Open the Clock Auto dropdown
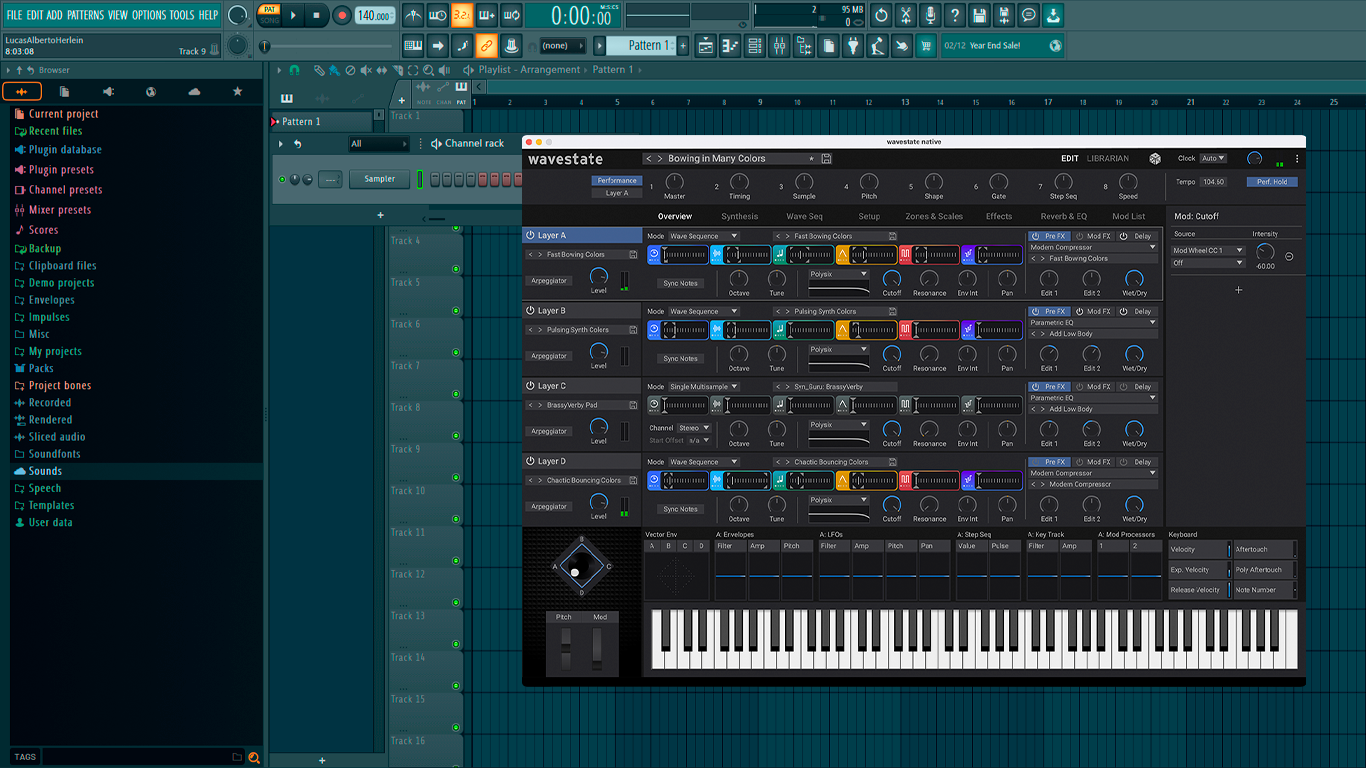The image size is (1366, 768). click(1213, 158)
